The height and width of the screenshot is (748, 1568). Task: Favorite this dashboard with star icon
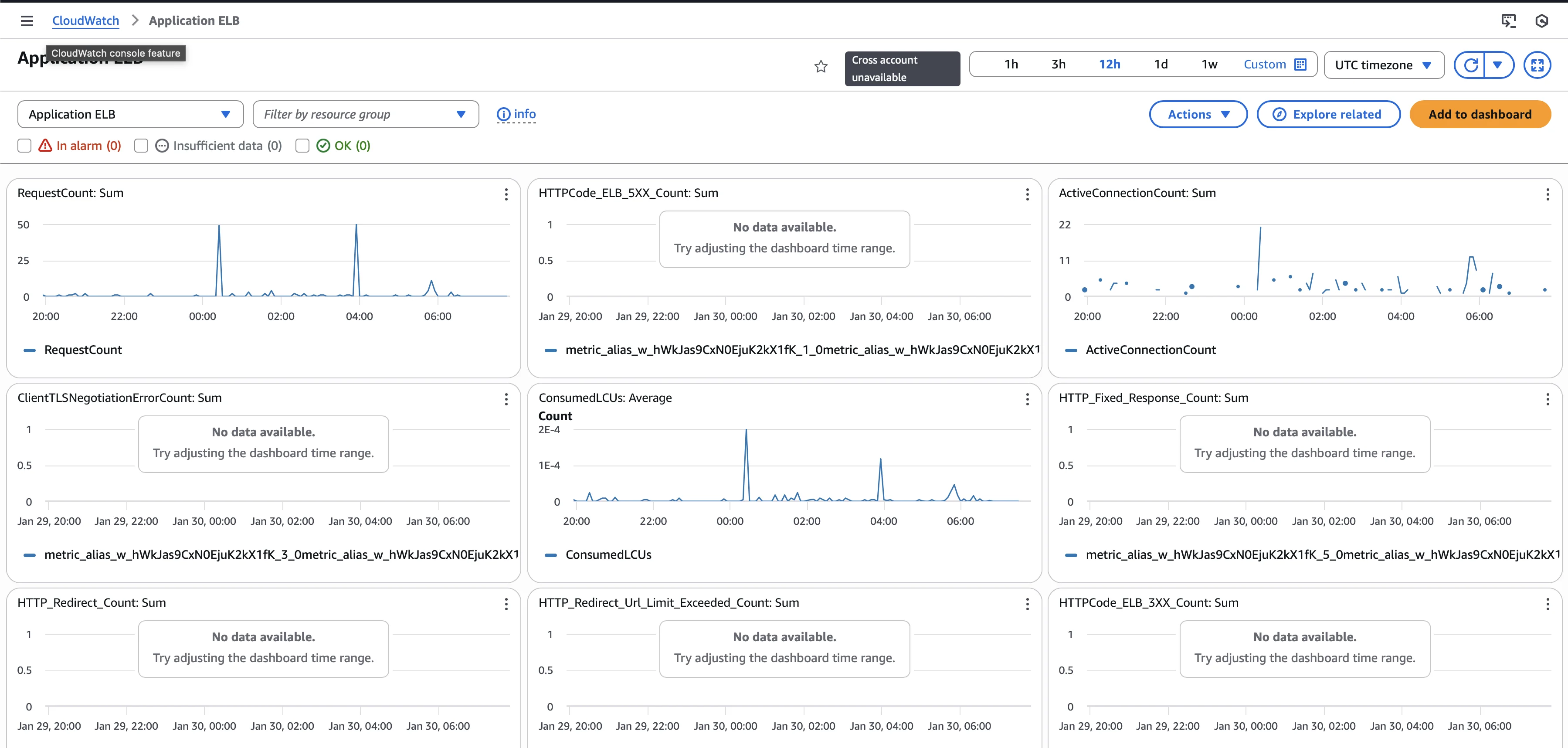(821, 66)
